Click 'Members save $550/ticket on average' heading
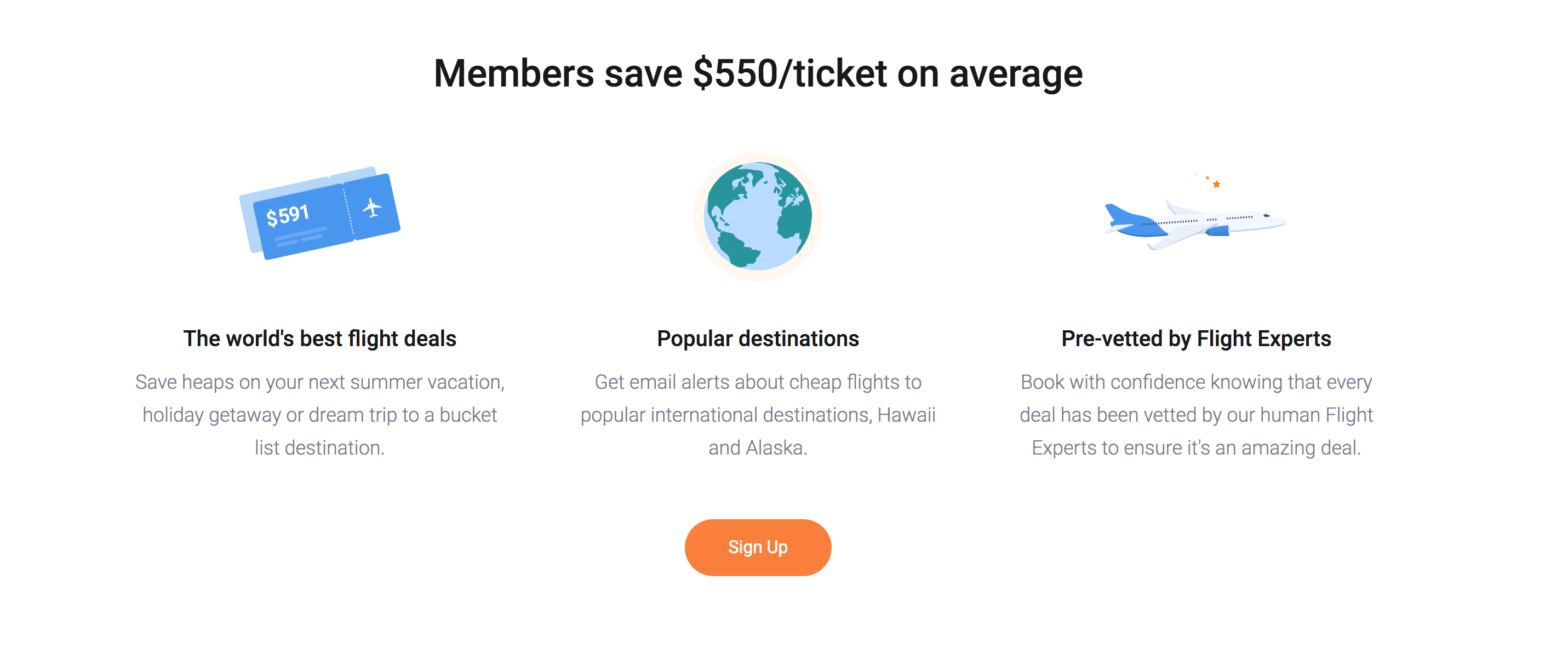Image resolution: width=1568 pixels, height=655 pixels. [x=758, y=73]
